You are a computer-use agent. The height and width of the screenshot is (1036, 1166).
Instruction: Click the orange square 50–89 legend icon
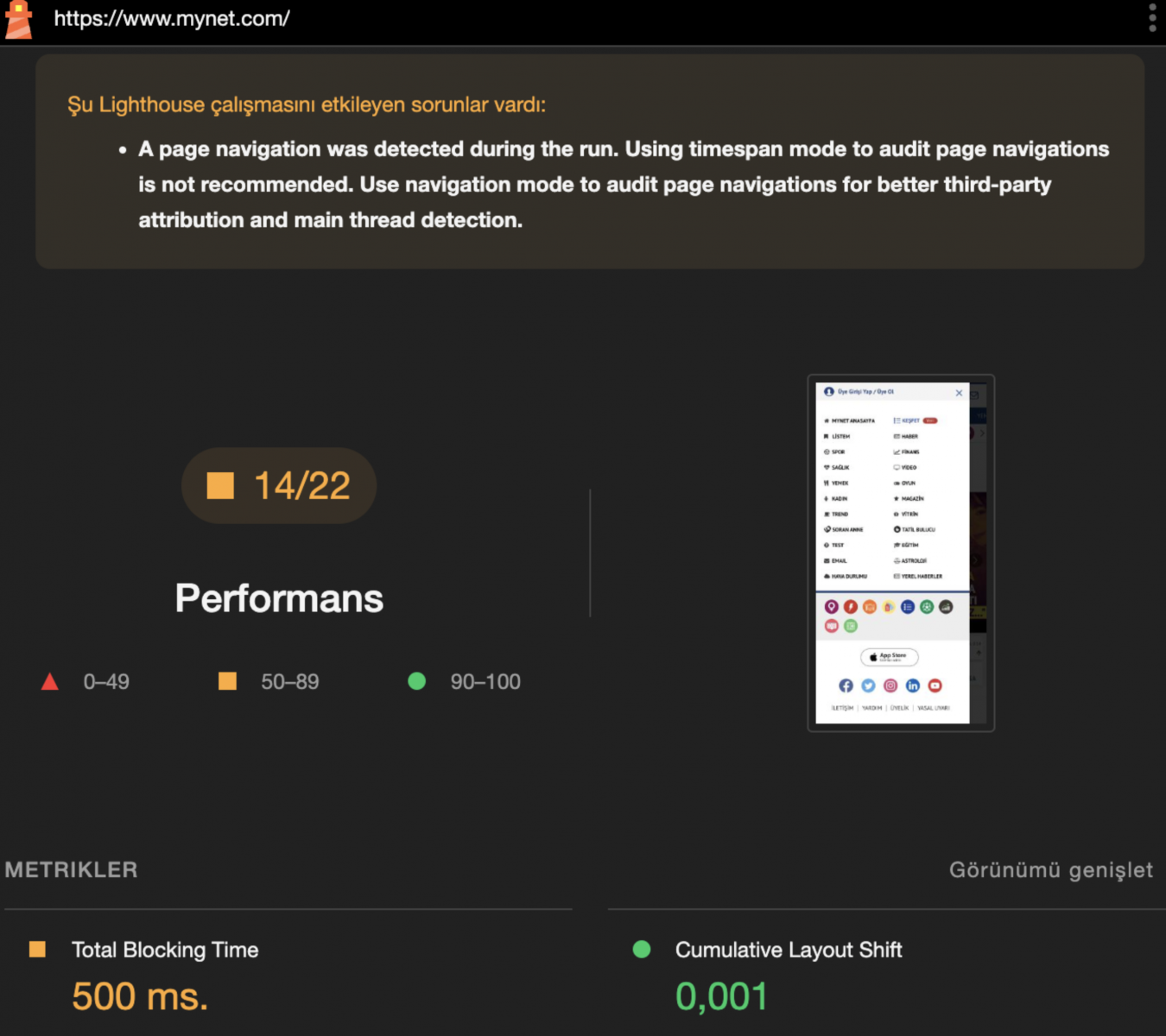227,681
